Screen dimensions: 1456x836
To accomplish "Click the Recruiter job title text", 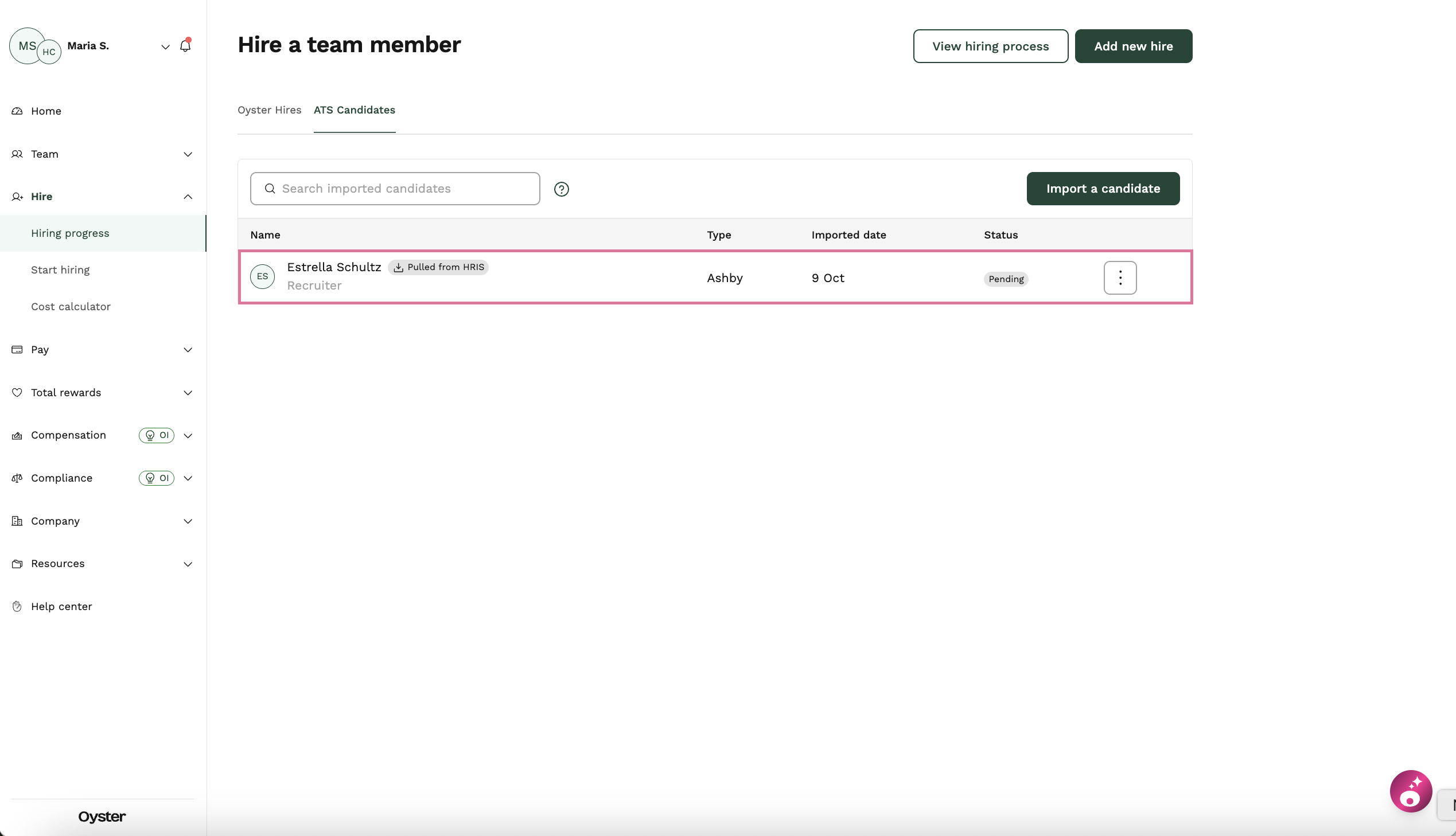I will coord(314,286).
